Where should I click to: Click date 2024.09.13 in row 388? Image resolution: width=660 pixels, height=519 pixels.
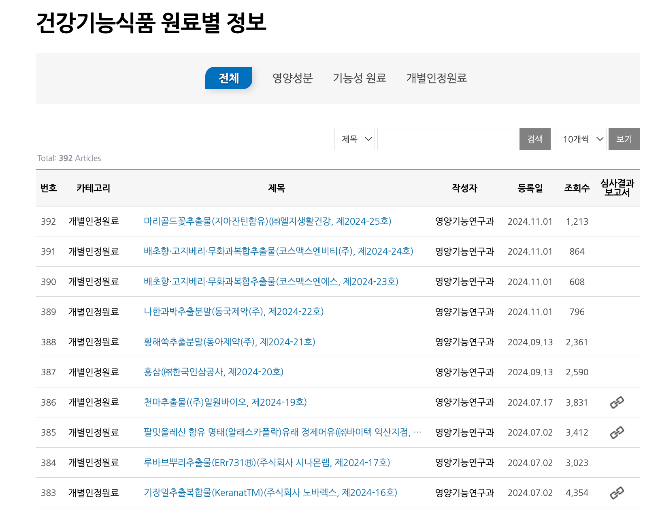pyautogui.click(x=530, y=342)
